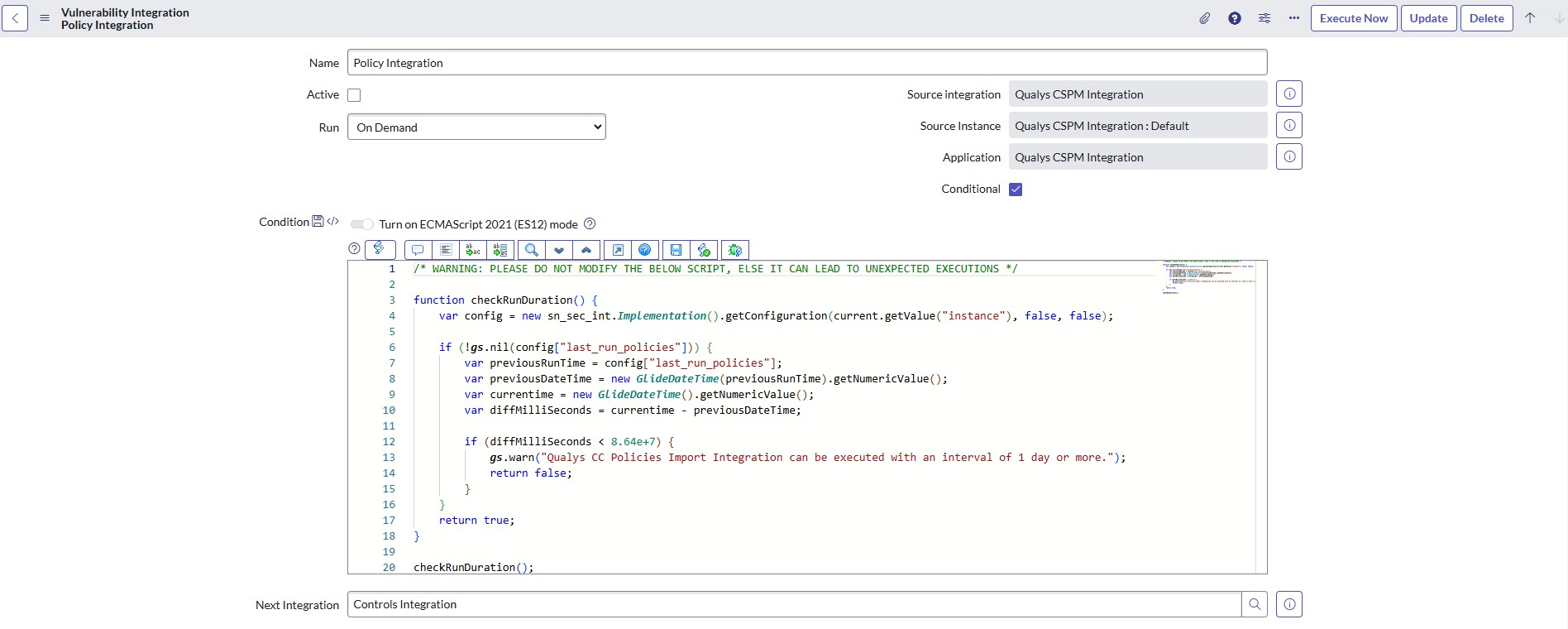Click the back arrow button
The image size is (1568, 629).
(15, 18)
